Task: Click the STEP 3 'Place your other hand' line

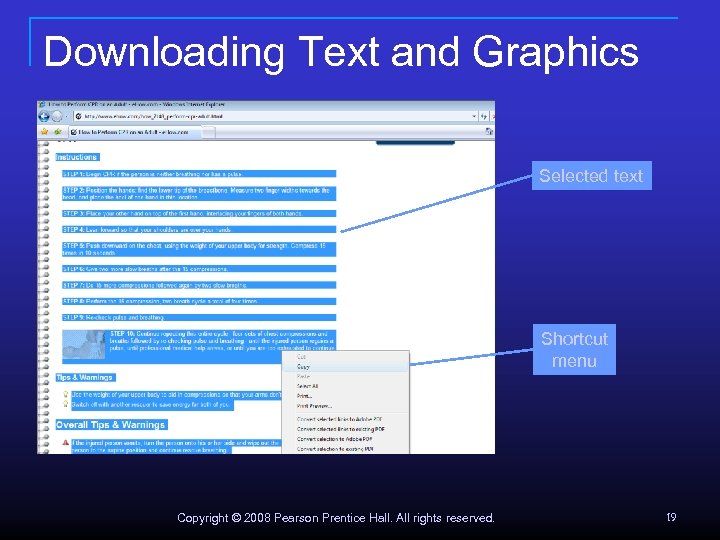Action: pyautogui.click(x=199, y=214)
